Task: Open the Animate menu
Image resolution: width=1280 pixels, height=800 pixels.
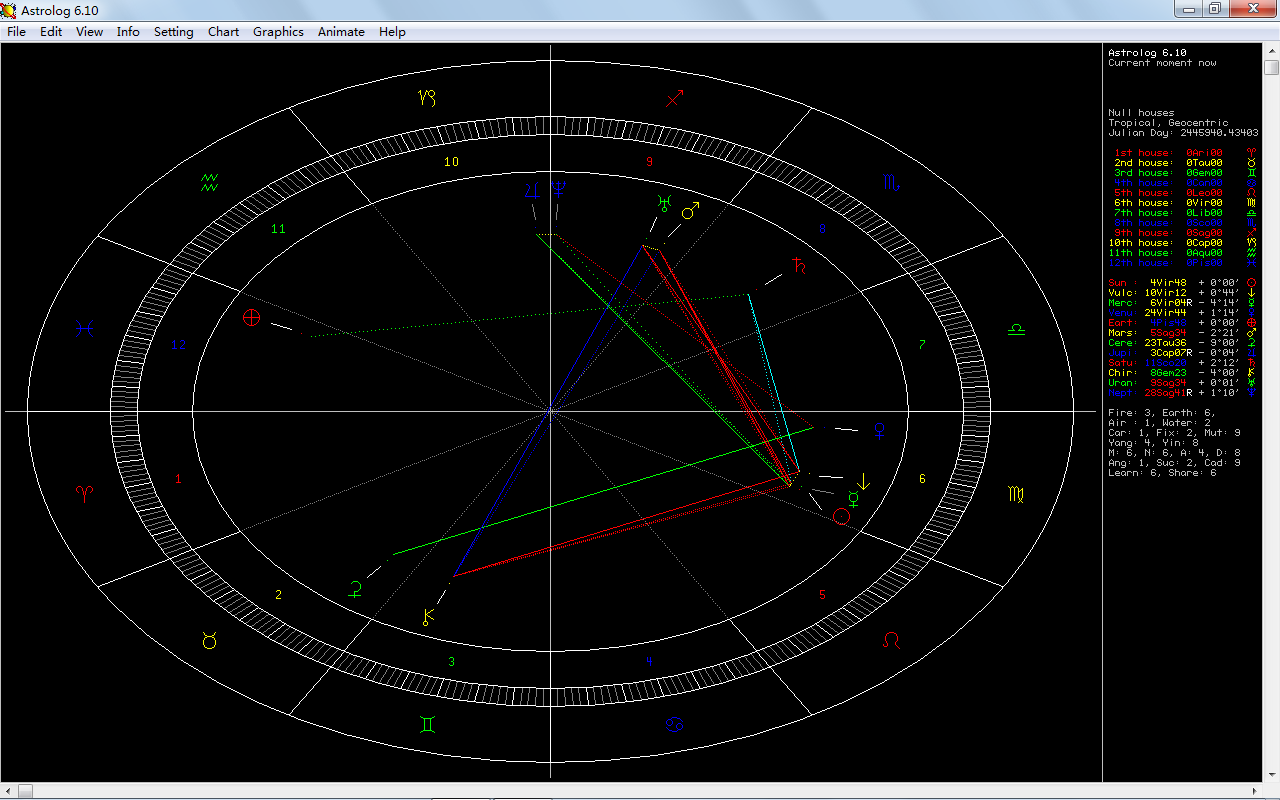Action: pos(341,31)
